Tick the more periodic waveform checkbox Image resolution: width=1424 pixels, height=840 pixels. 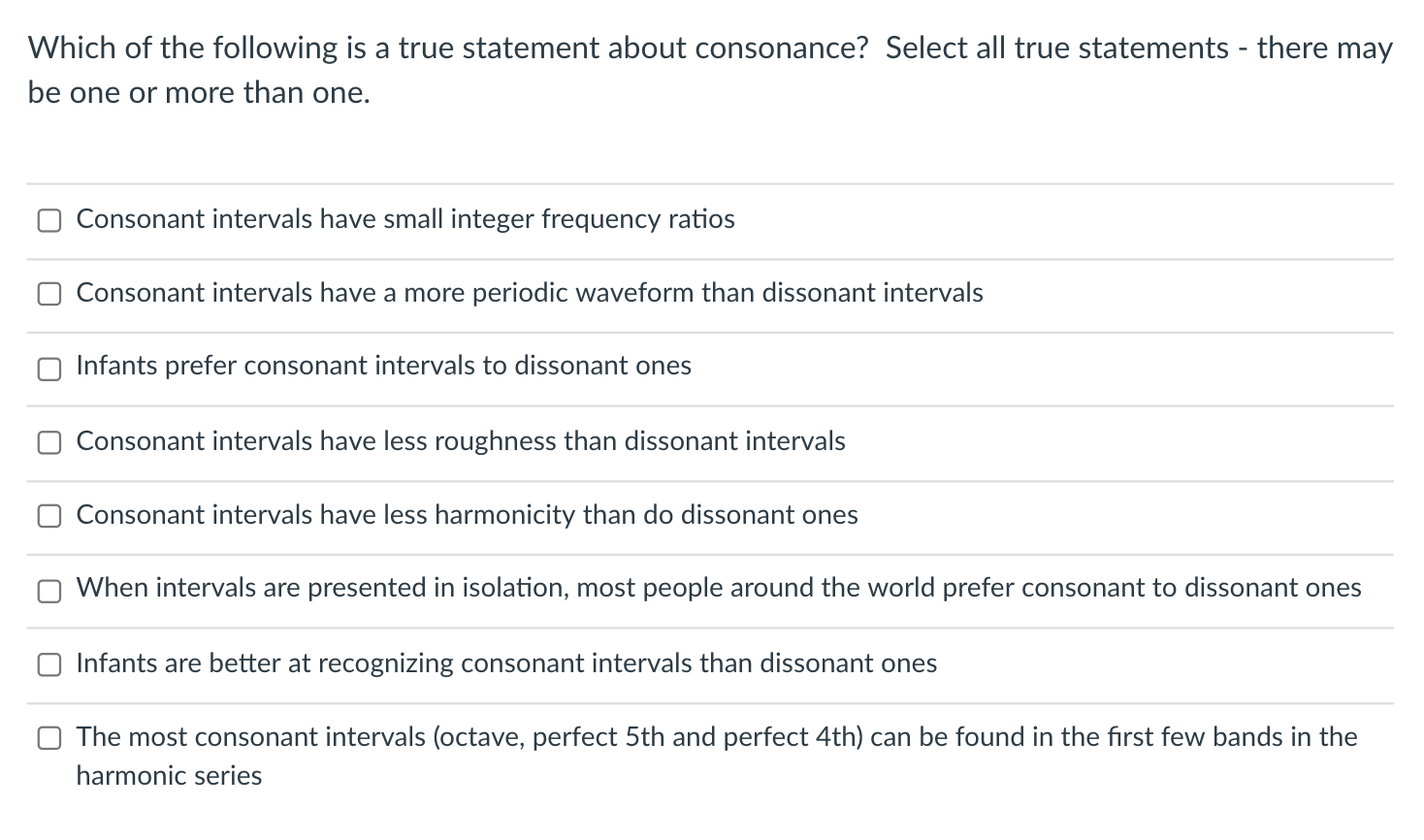tap(49, 294)
